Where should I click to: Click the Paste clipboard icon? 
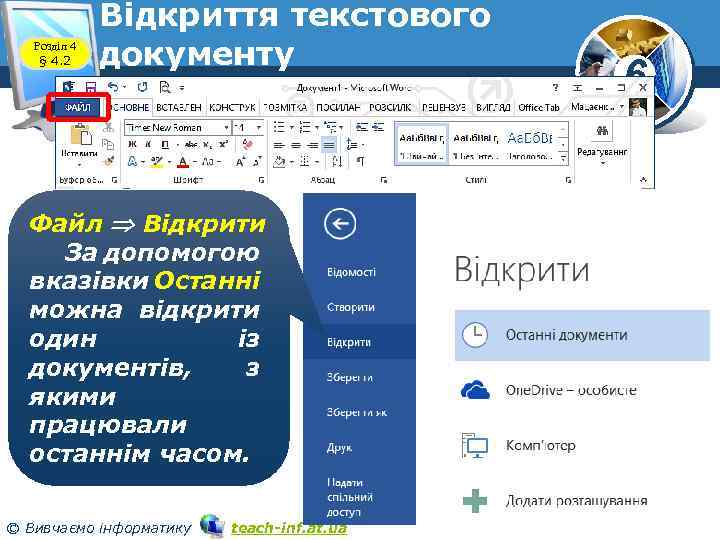click(x=80, y=135)
